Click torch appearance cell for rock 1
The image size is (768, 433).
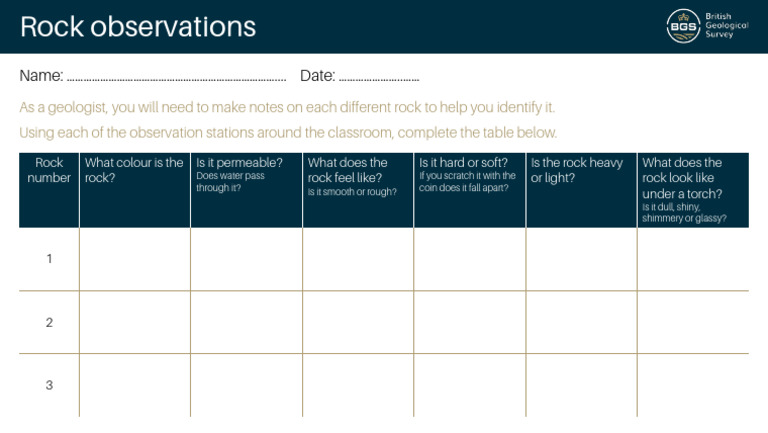tap(693, 259)
